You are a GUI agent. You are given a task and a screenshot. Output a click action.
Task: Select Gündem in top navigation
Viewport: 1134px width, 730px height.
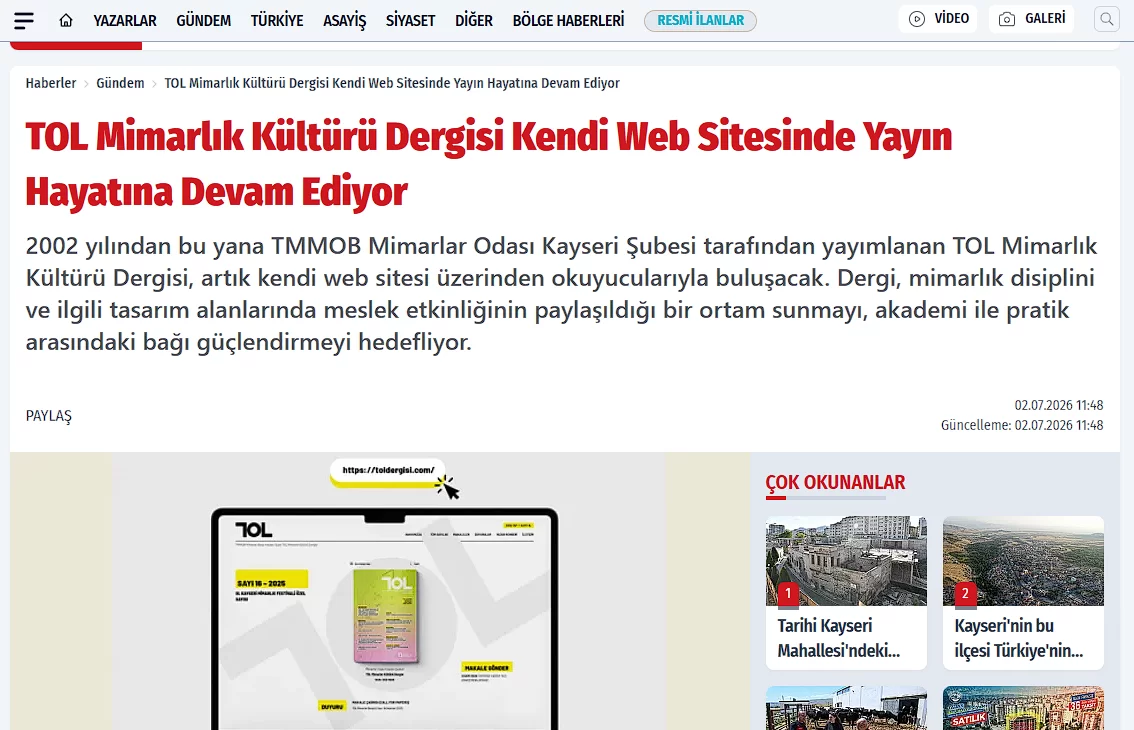tap(204, 20)
